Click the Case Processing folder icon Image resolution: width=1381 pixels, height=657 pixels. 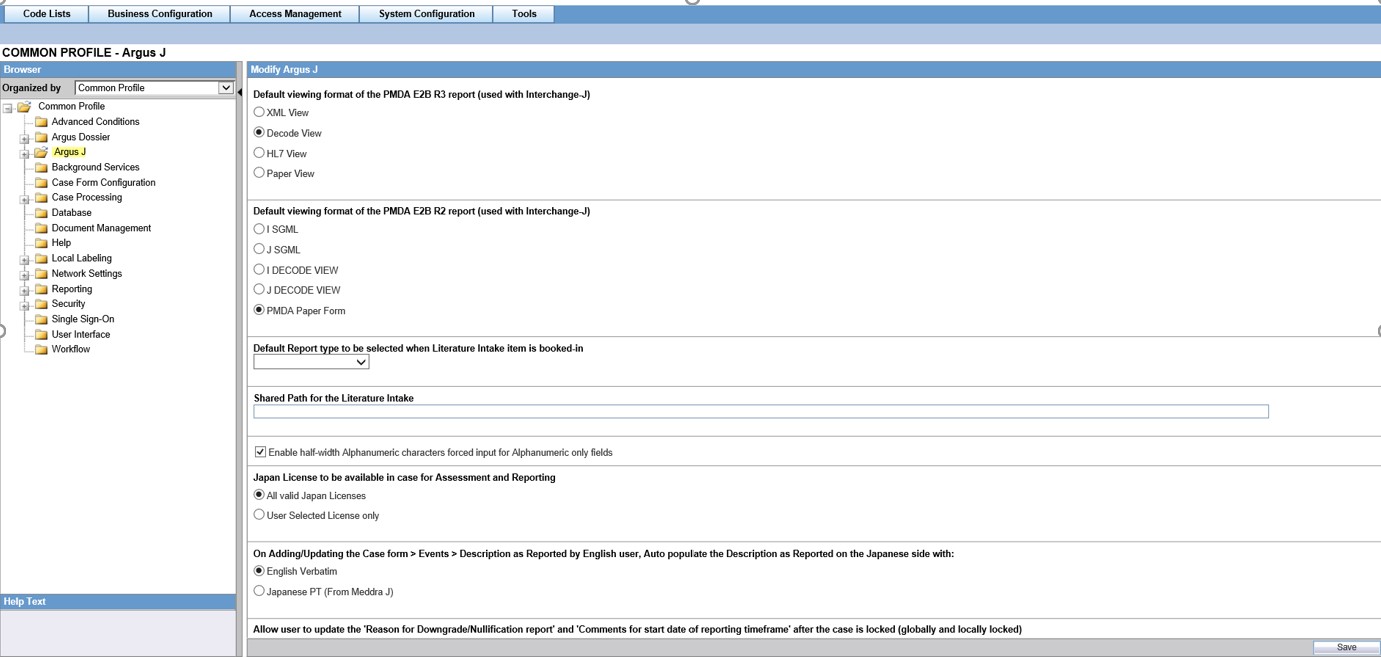pos(41,198)
